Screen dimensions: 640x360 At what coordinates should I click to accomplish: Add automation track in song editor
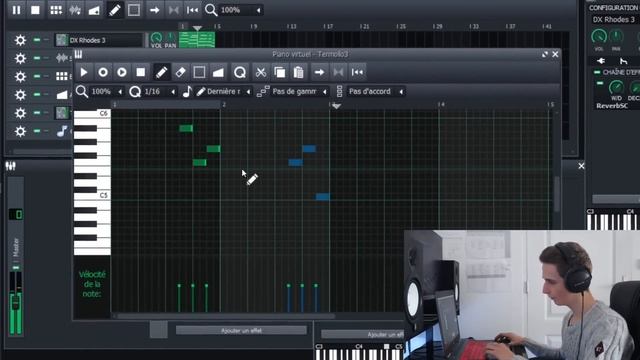point(94,10)
